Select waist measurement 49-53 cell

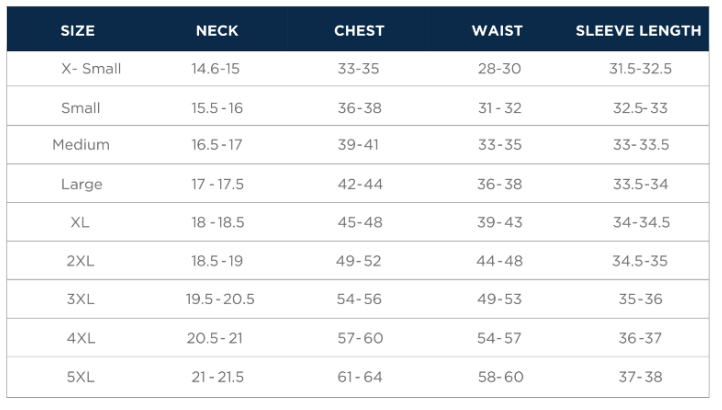click(x=499, y=299)
